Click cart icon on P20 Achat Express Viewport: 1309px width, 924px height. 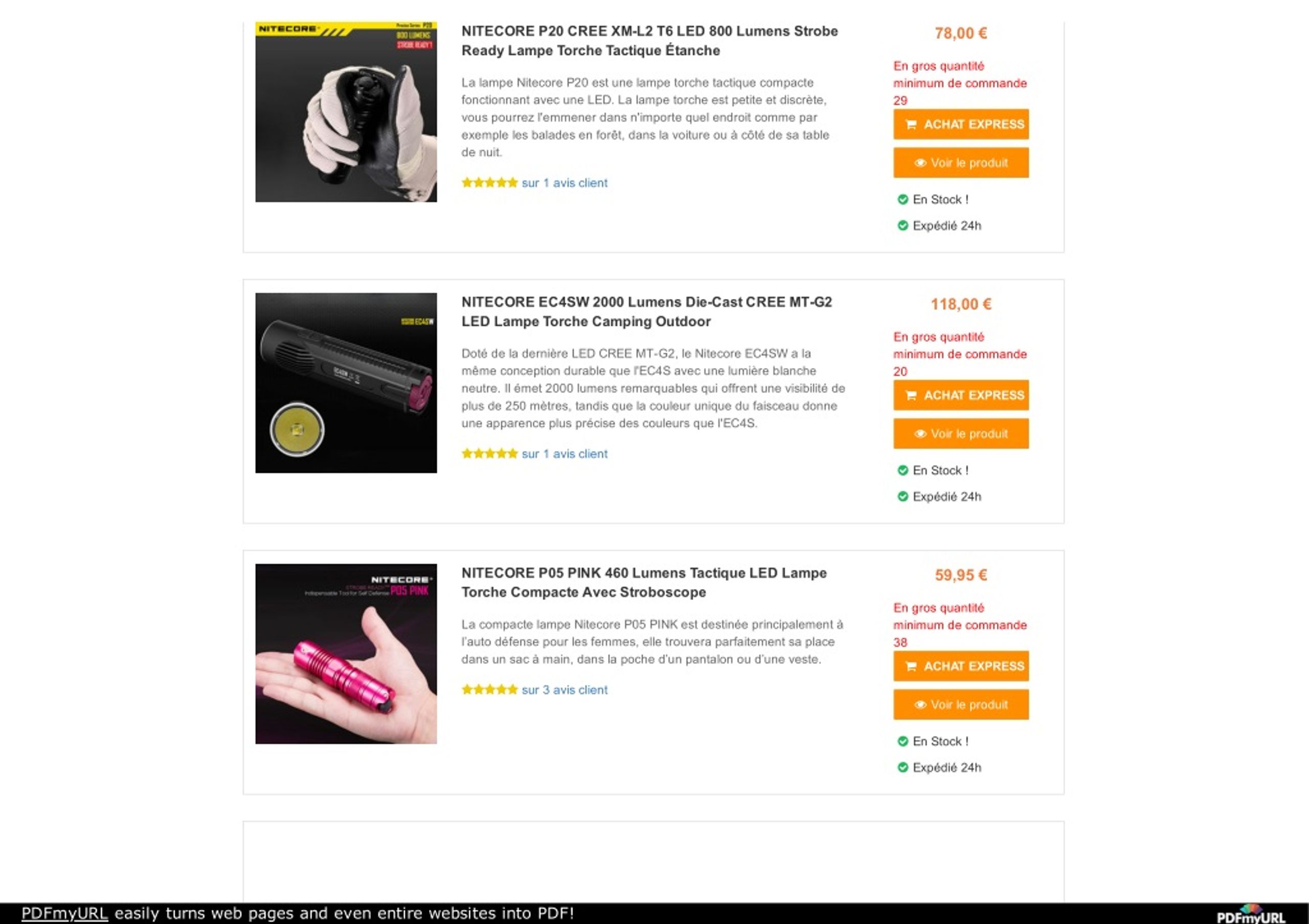tap(911, 125)
